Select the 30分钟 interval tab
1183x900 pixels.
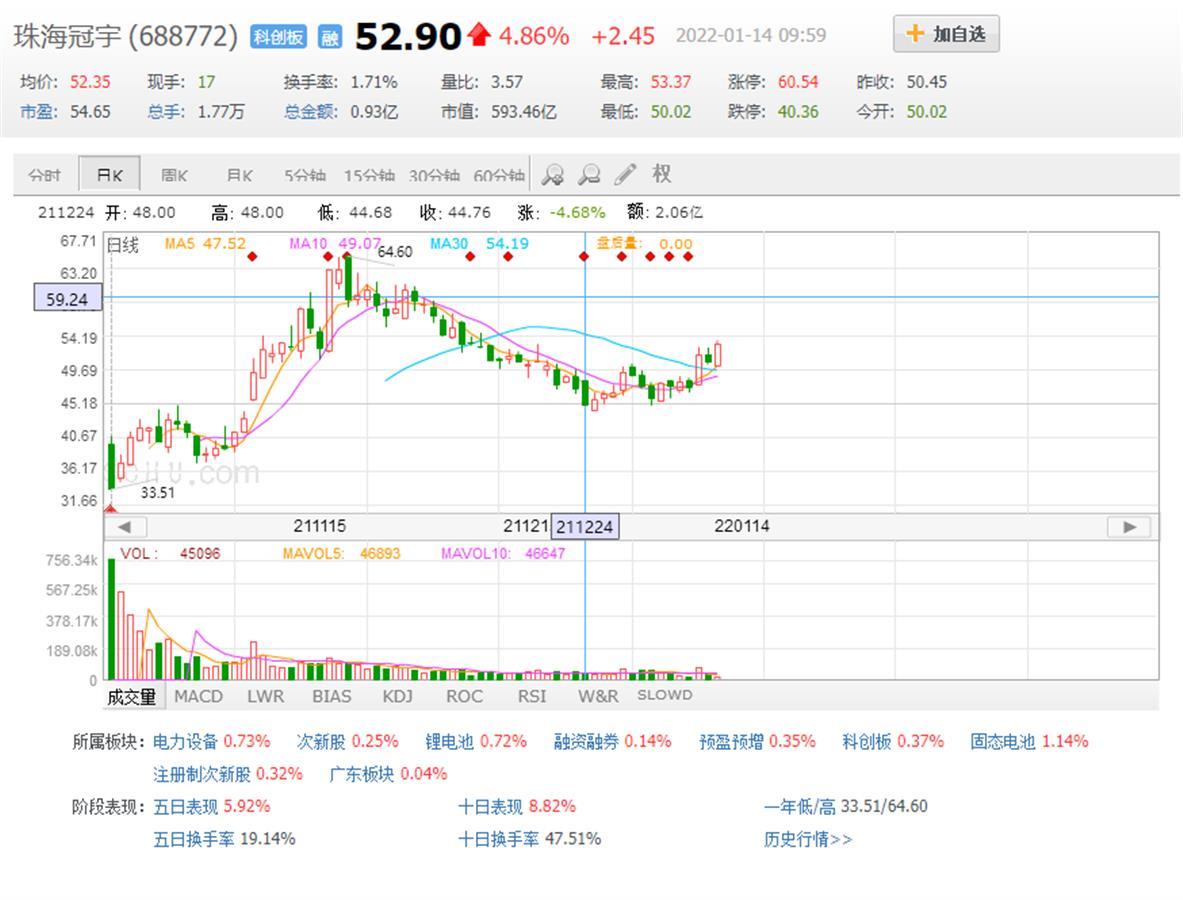click(x=434, y=175)
